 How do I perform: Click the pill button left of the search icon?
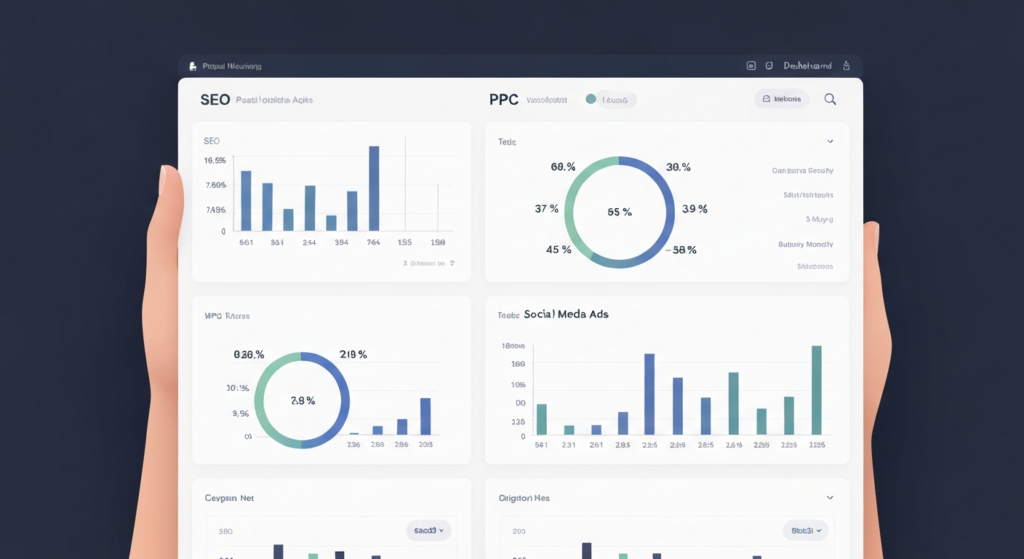click(x=782, y=99)
